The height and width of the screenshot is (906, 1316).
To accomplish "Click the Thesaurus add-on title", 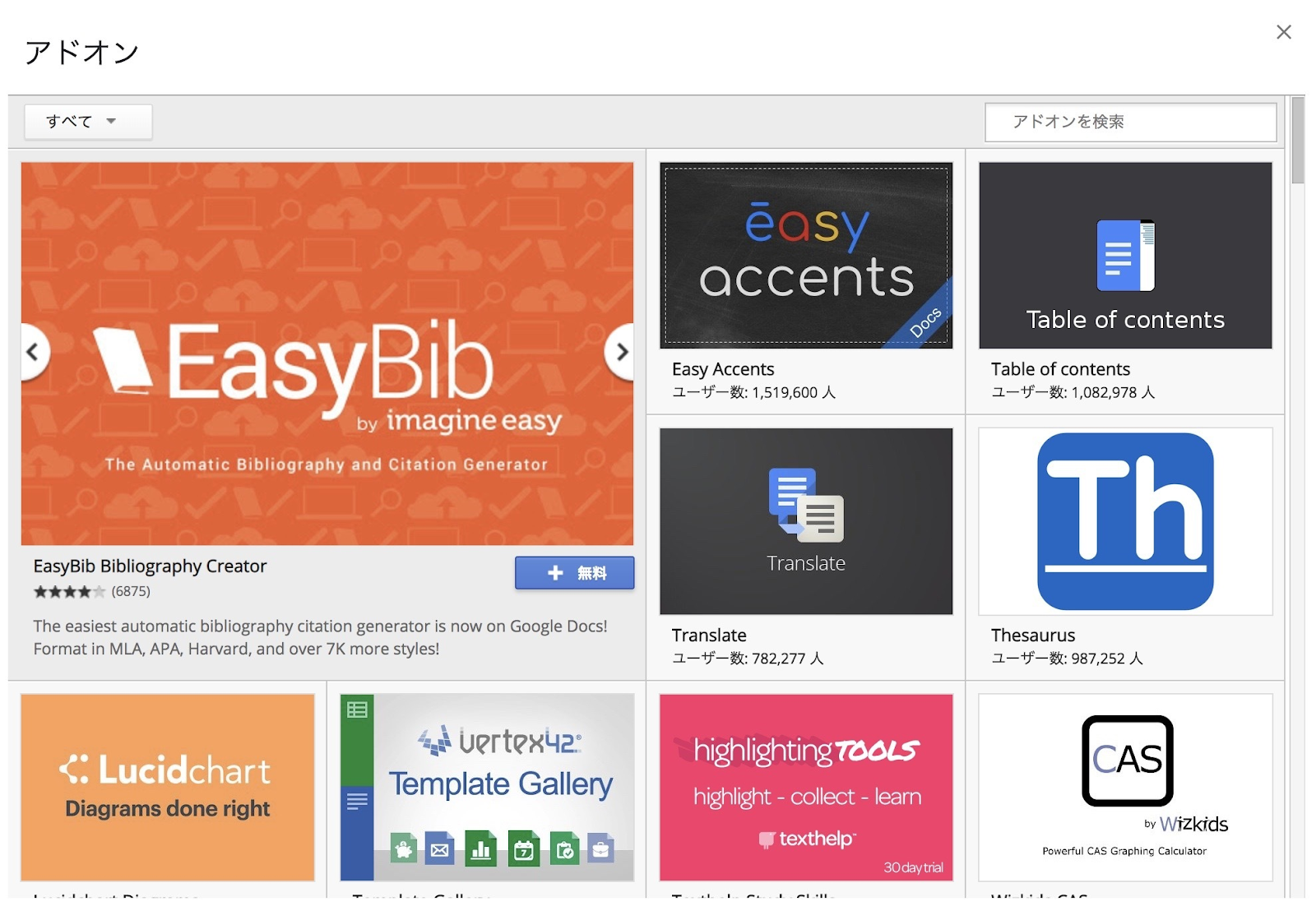I will click(x=1033, y=636).
